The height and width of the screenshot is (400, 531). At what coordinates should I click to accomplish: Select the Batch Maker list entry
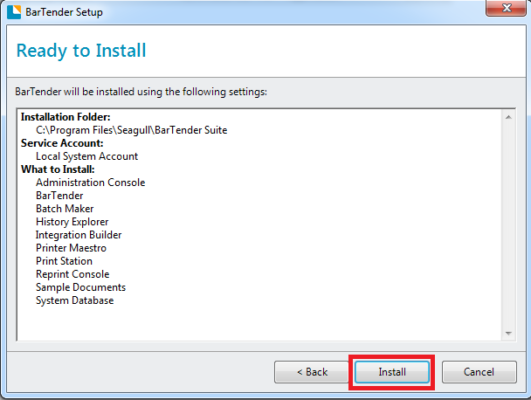pos(65,209)
